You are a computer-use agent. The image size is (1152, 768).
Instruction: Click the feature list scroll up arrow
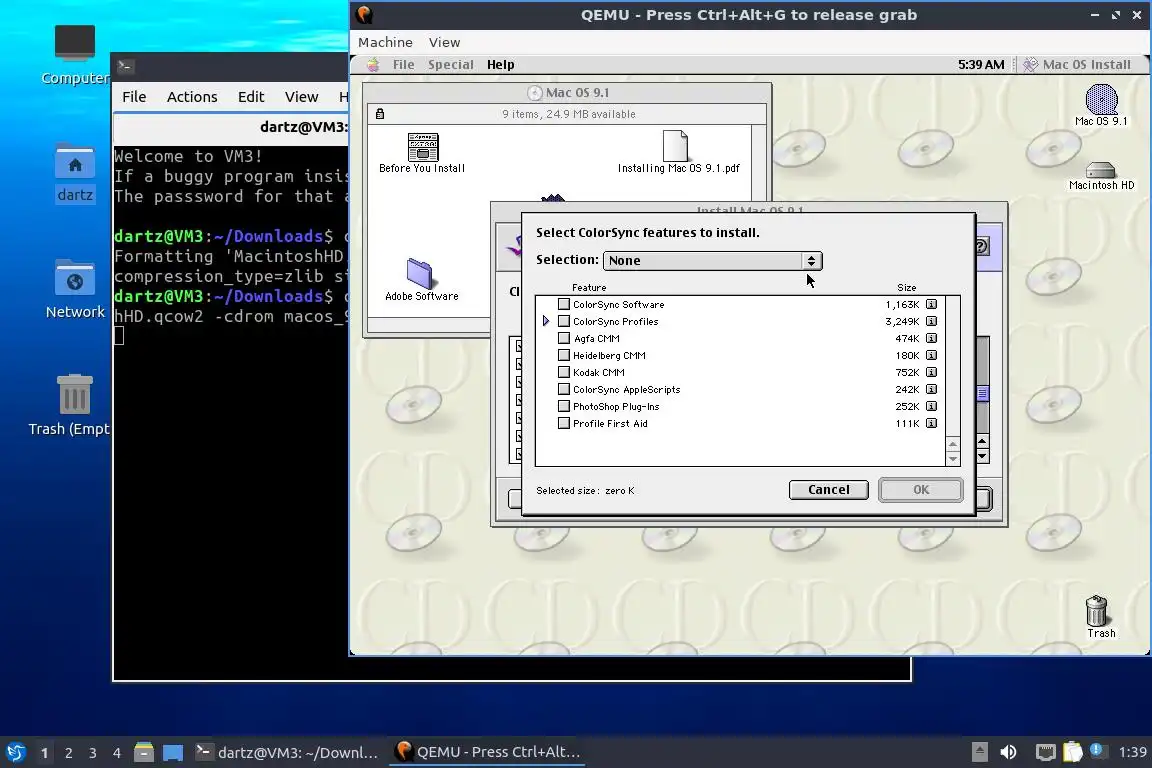click(x=952, y=445)
